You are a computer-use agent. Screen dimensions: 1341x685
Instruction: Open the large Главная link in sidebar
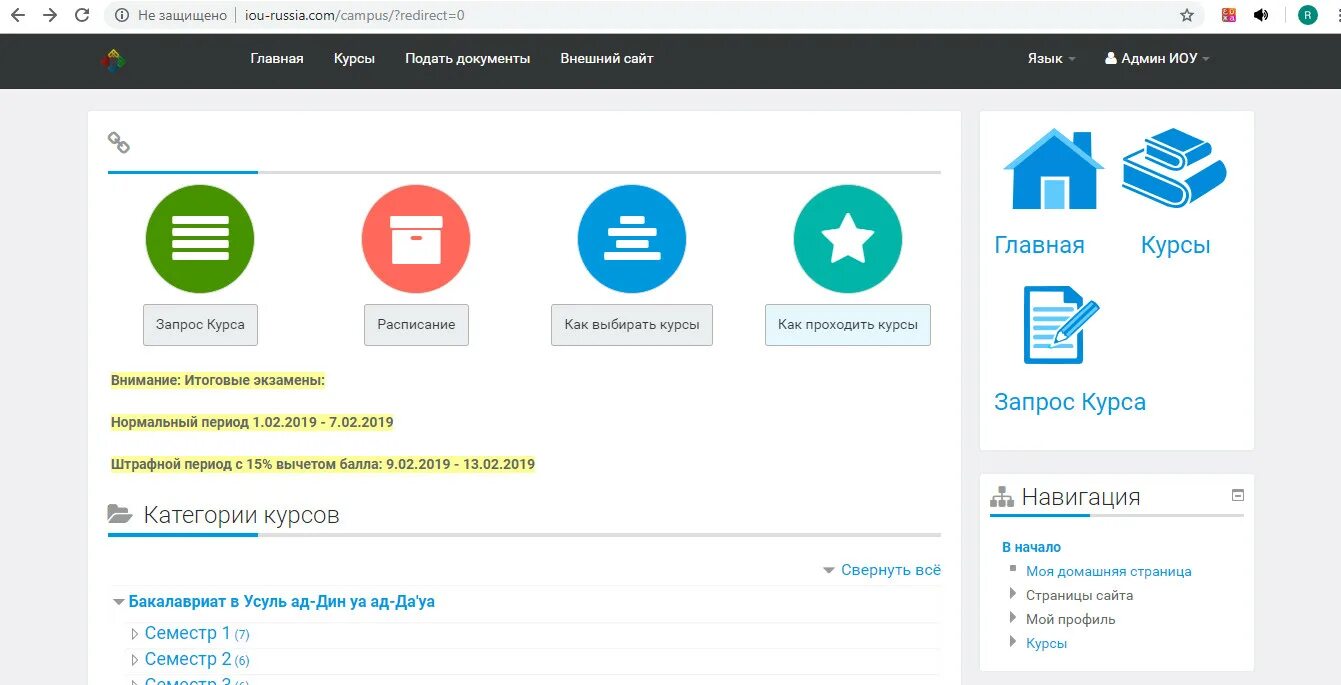(x=1039, y=245)
